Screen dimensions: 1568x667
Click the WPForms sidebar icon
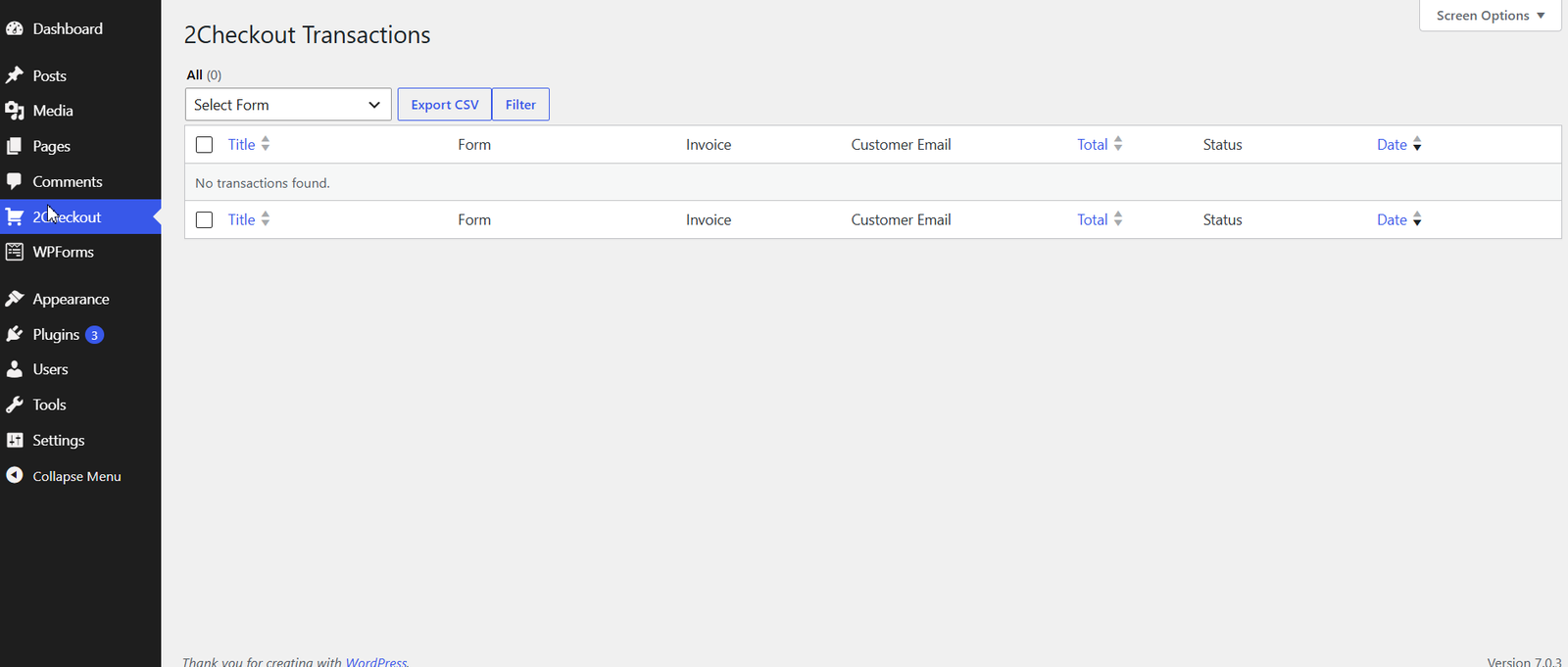tap(15, 252)
